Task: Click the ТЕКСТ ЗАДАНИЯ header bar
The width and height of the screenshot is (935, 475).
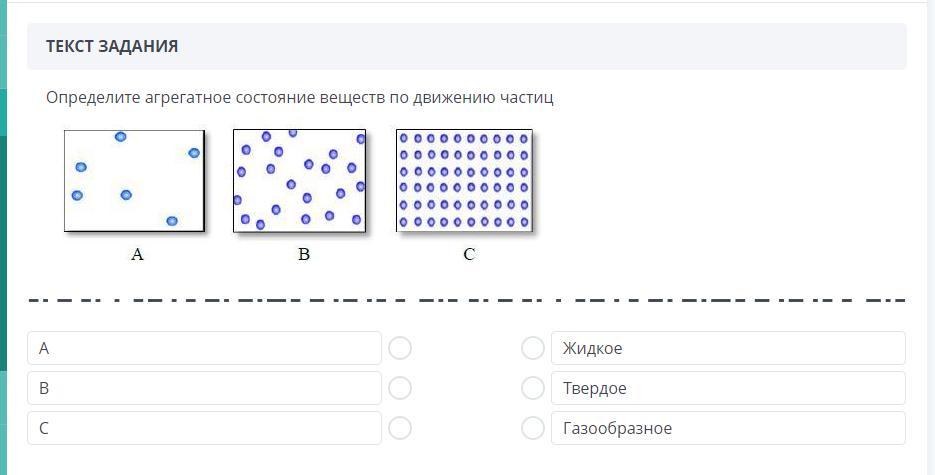Action: point(466,47)
